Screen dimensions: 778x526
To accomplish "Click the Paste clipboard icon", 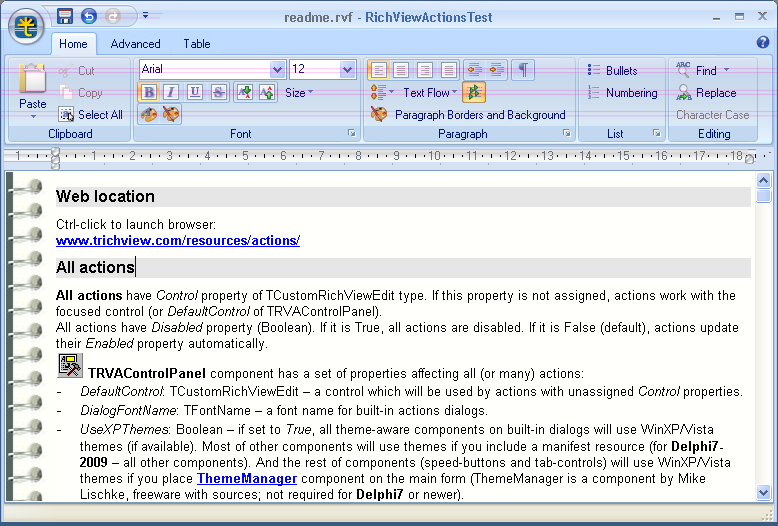I will pyautogui.click(x=33, y=79).
